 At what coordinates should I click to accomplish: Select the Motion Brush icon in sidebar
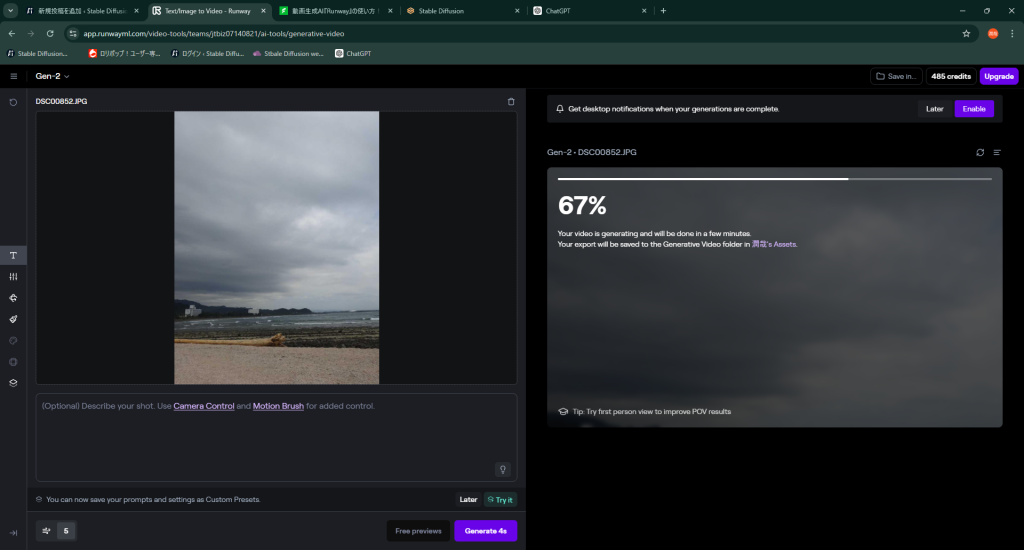(x=13, y=319)
